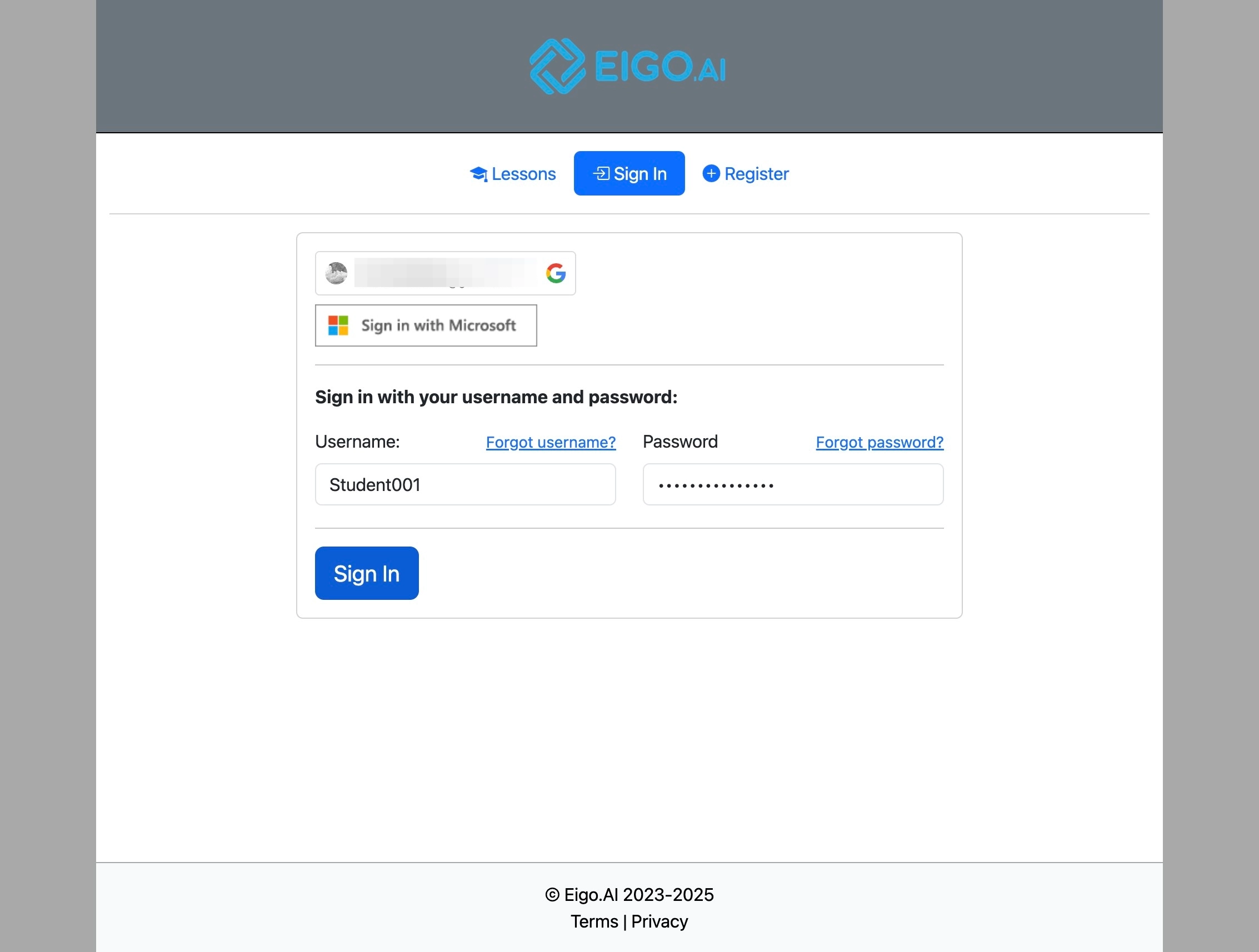Click the EIGO.AI logo in header

click(628, 67)
